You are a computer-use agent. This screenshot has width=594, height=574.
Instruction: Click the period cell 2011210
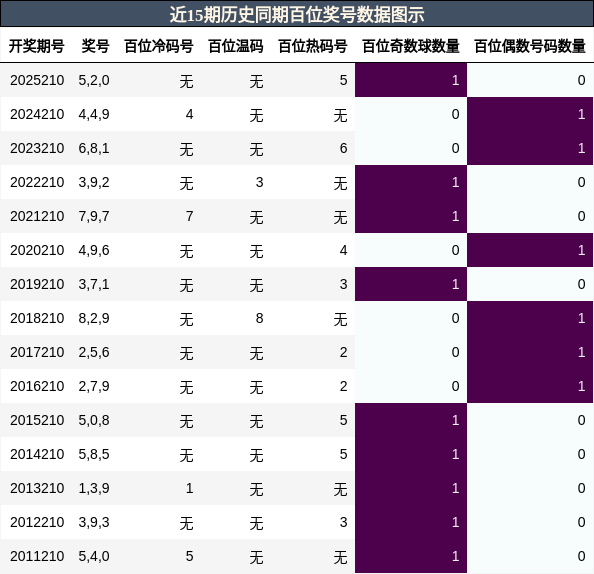[37, 556]
